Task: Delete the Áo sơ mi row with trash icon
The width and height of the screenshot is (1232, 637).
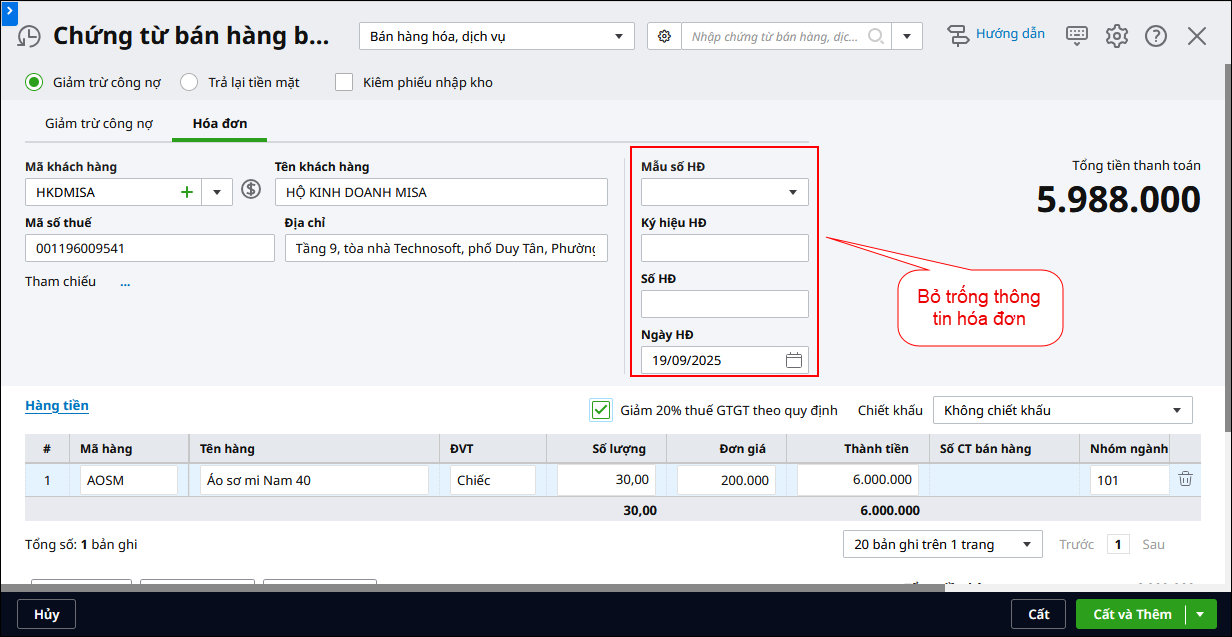Action: pyautogui.click(x=1185, y=479)
